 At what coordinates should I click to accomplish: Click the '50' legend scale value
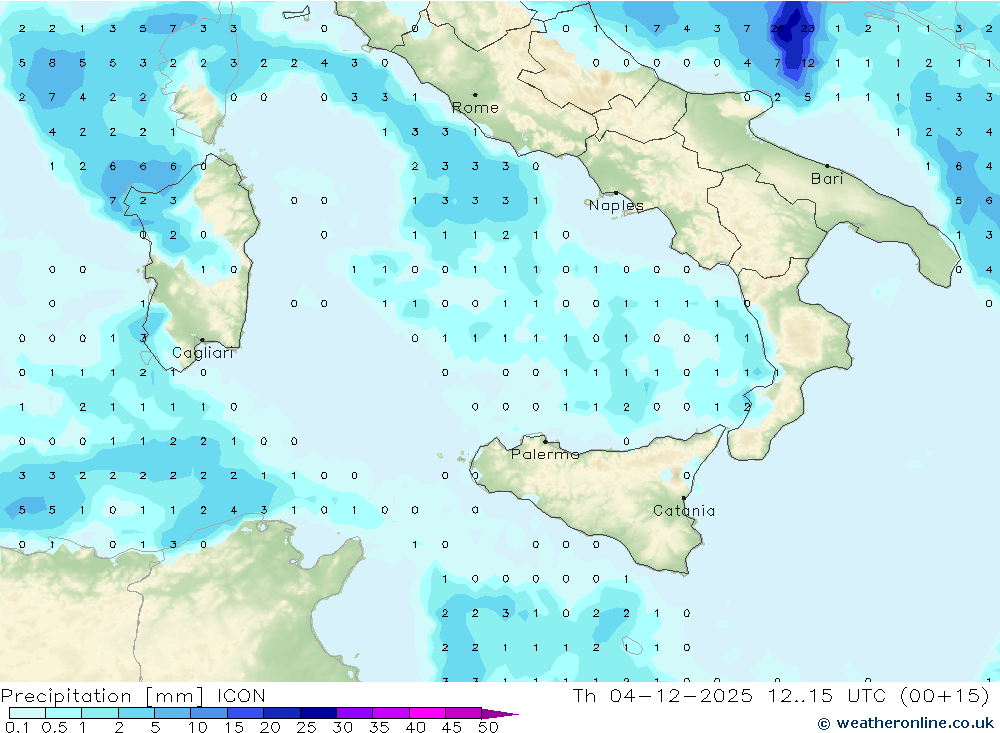[489, 727]
